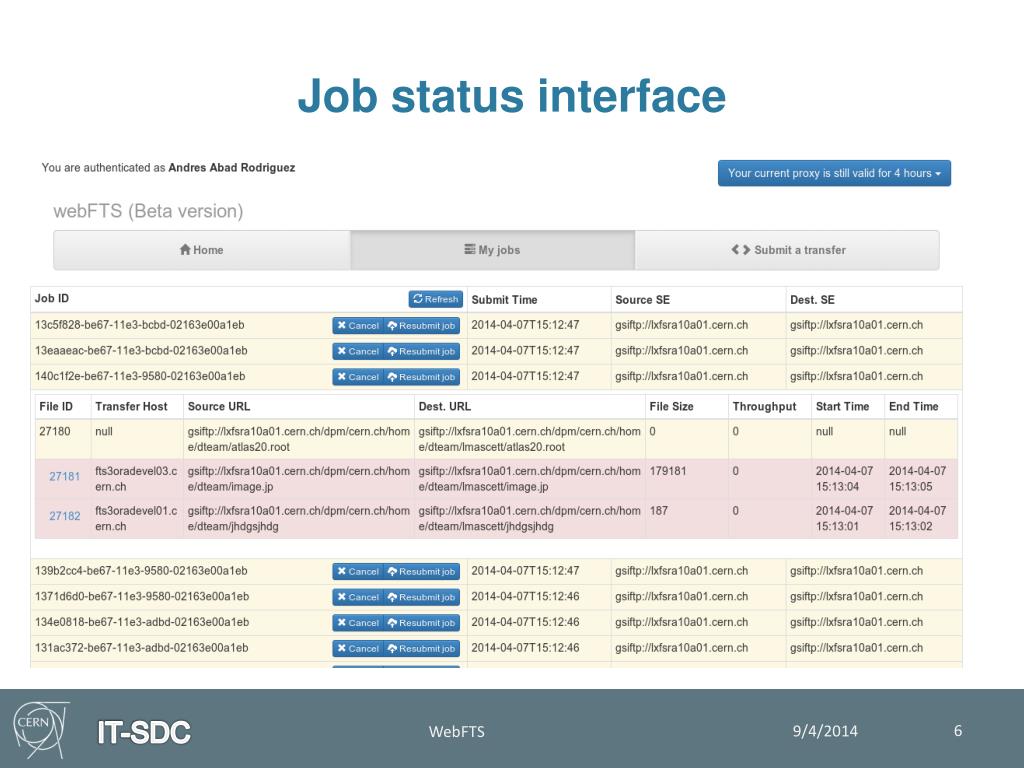Screen dimensions: 1024x768
Task: Click the Source URL column header
Action: point(219,406)
